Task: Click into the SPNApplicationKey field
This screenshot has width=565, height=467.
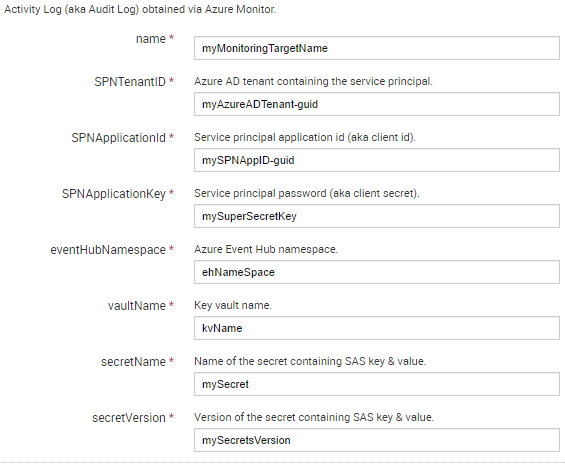Action: point(377,216)
